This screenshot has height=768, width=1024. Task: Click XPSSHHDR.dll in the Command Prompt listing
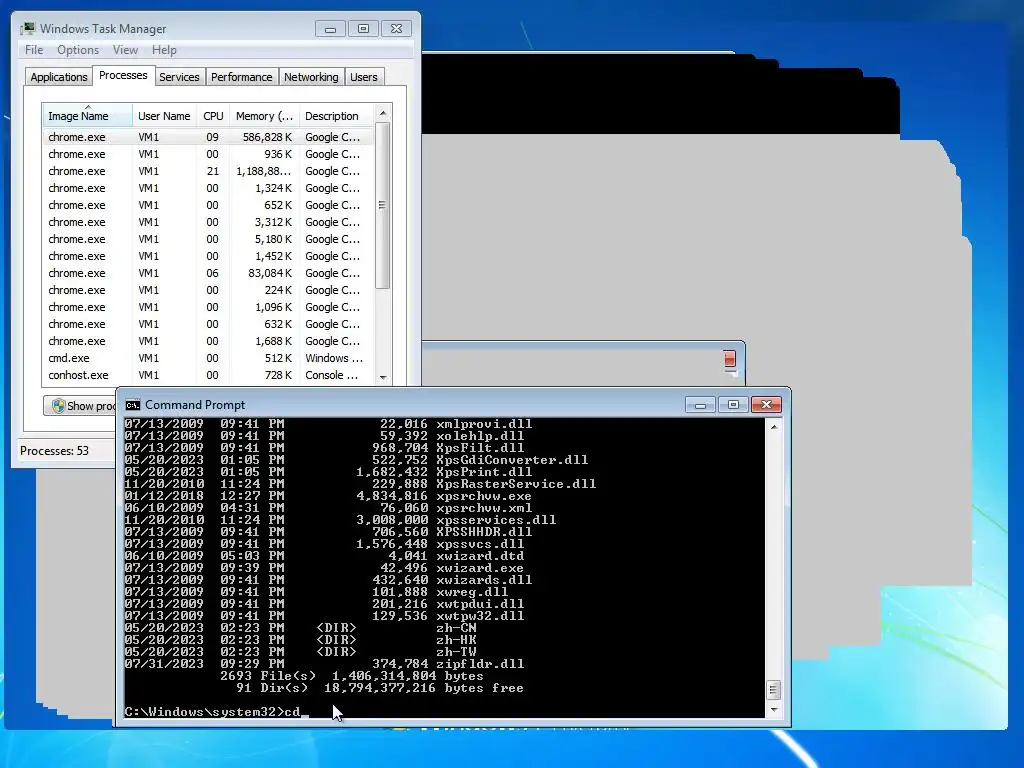click(x=484, y=532)
